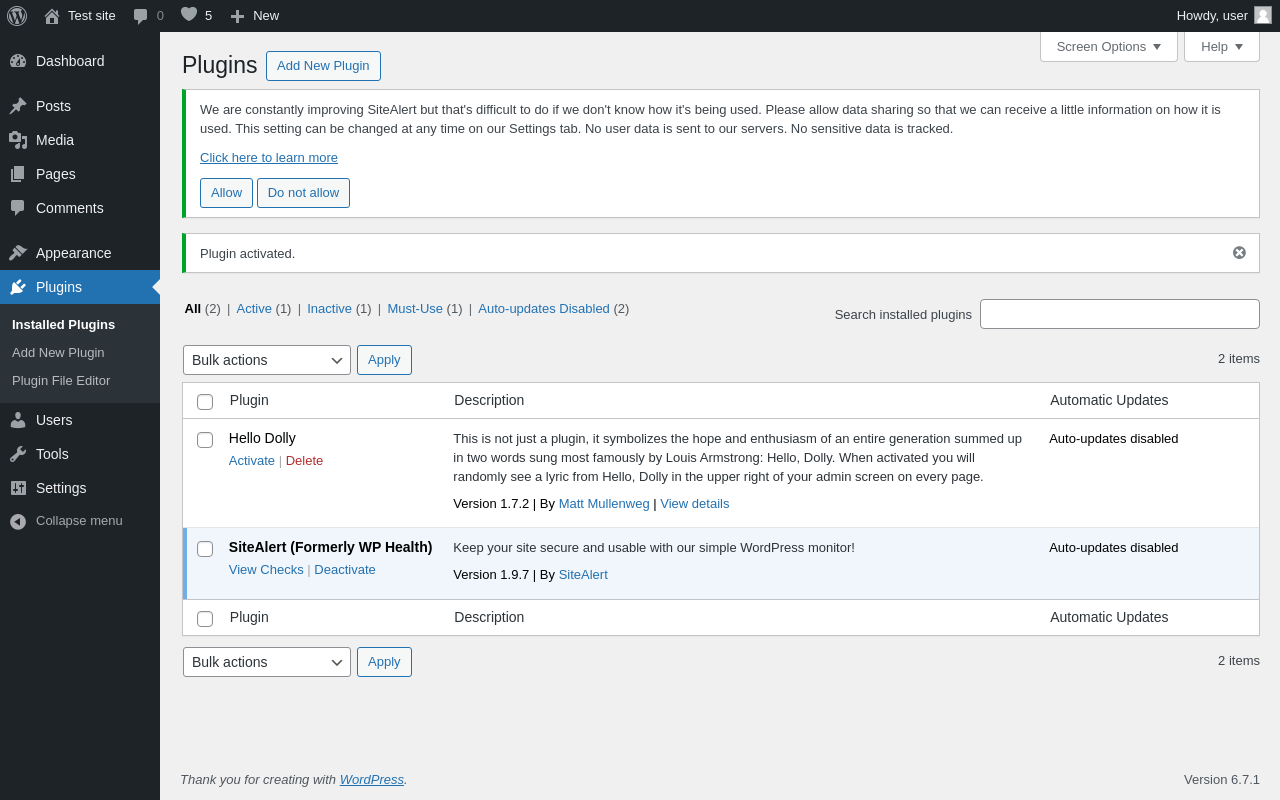The image size is (1280, 800).
Task: Open Click here to learn more link
Action: pyautogui.click(x=269, y=157)
